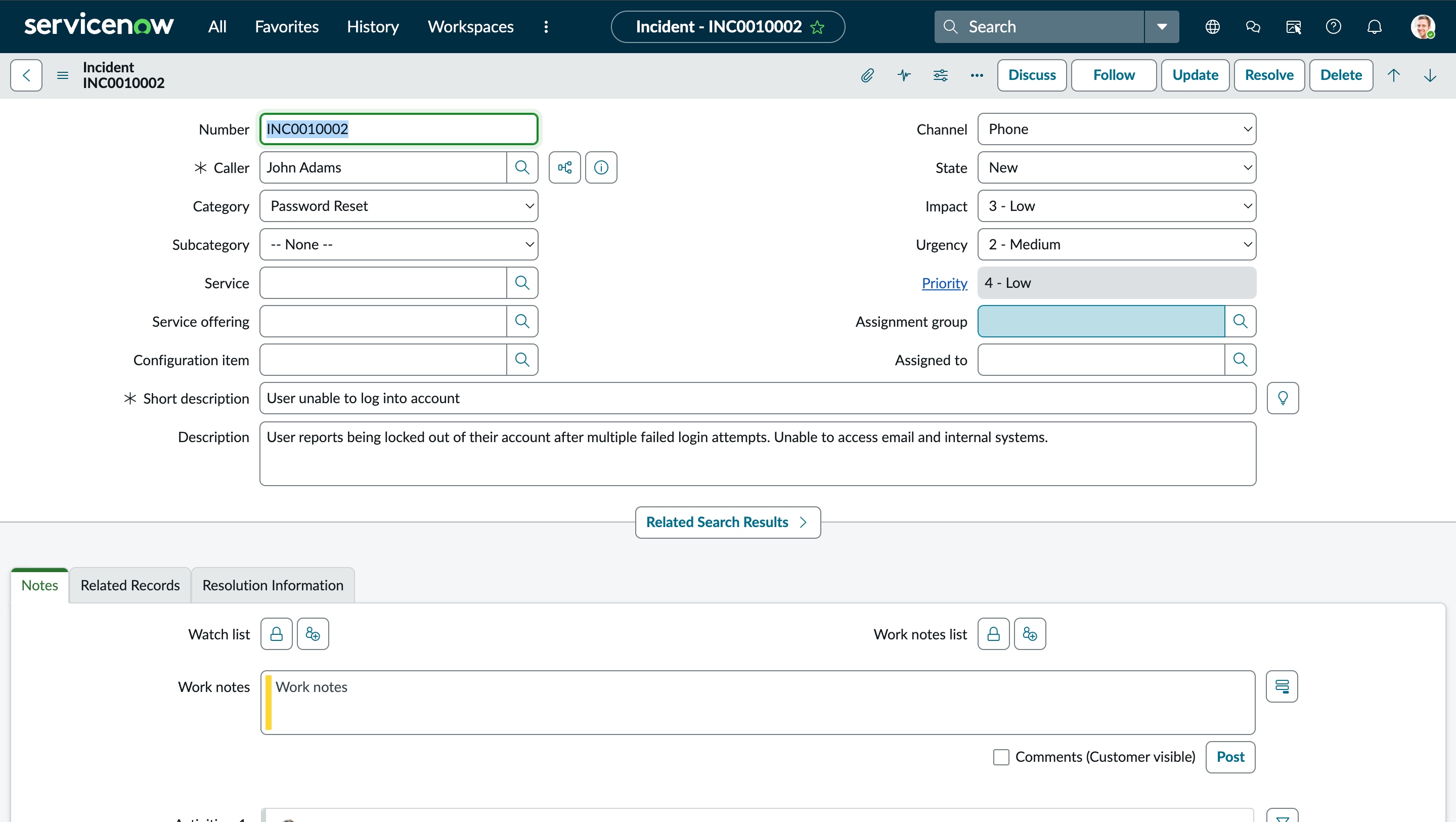Open the Urgency dropdown

[x=1116, y=244]
